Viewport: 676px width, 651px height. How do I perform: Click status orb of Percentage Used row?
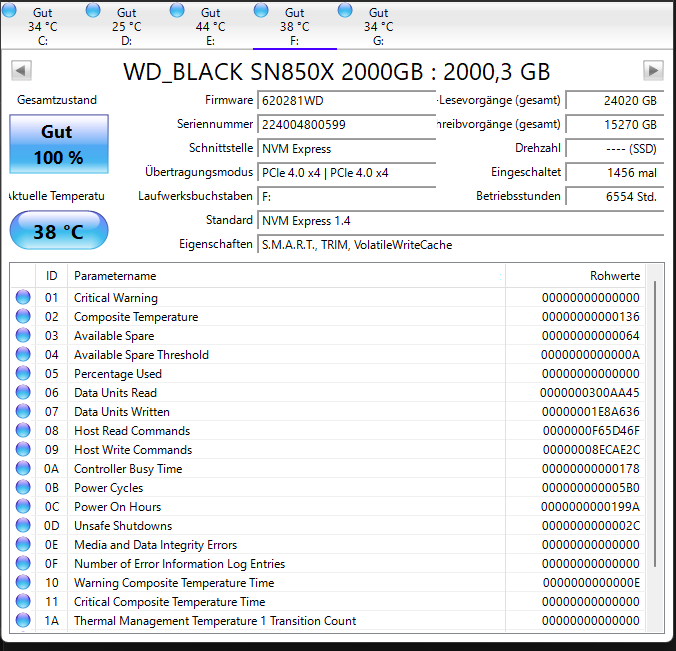click(x=23, y=373)
